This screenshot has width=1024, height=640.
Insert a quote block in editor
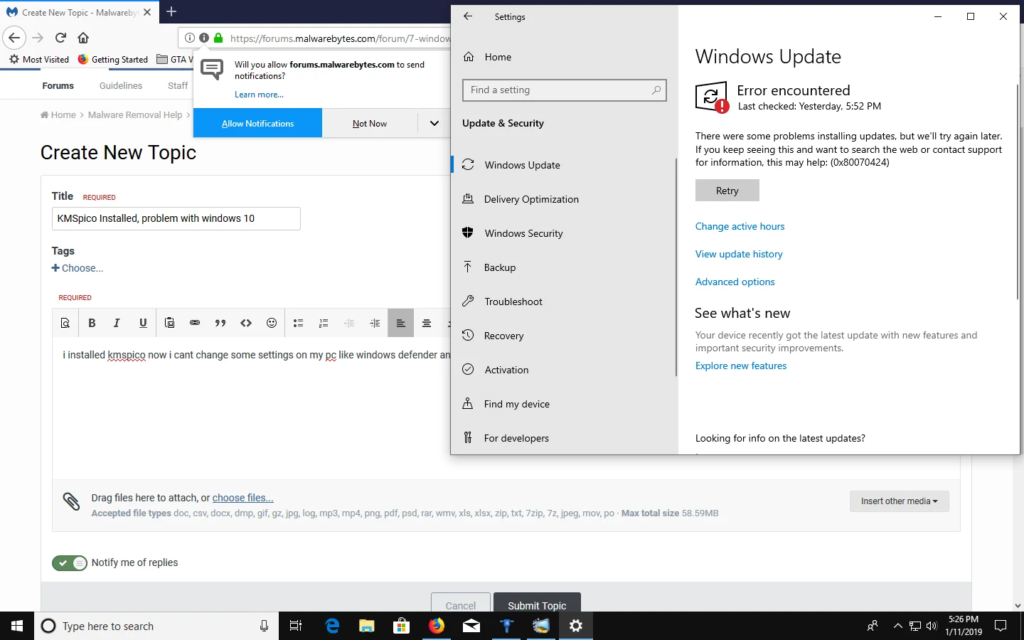tap(220, 323)
